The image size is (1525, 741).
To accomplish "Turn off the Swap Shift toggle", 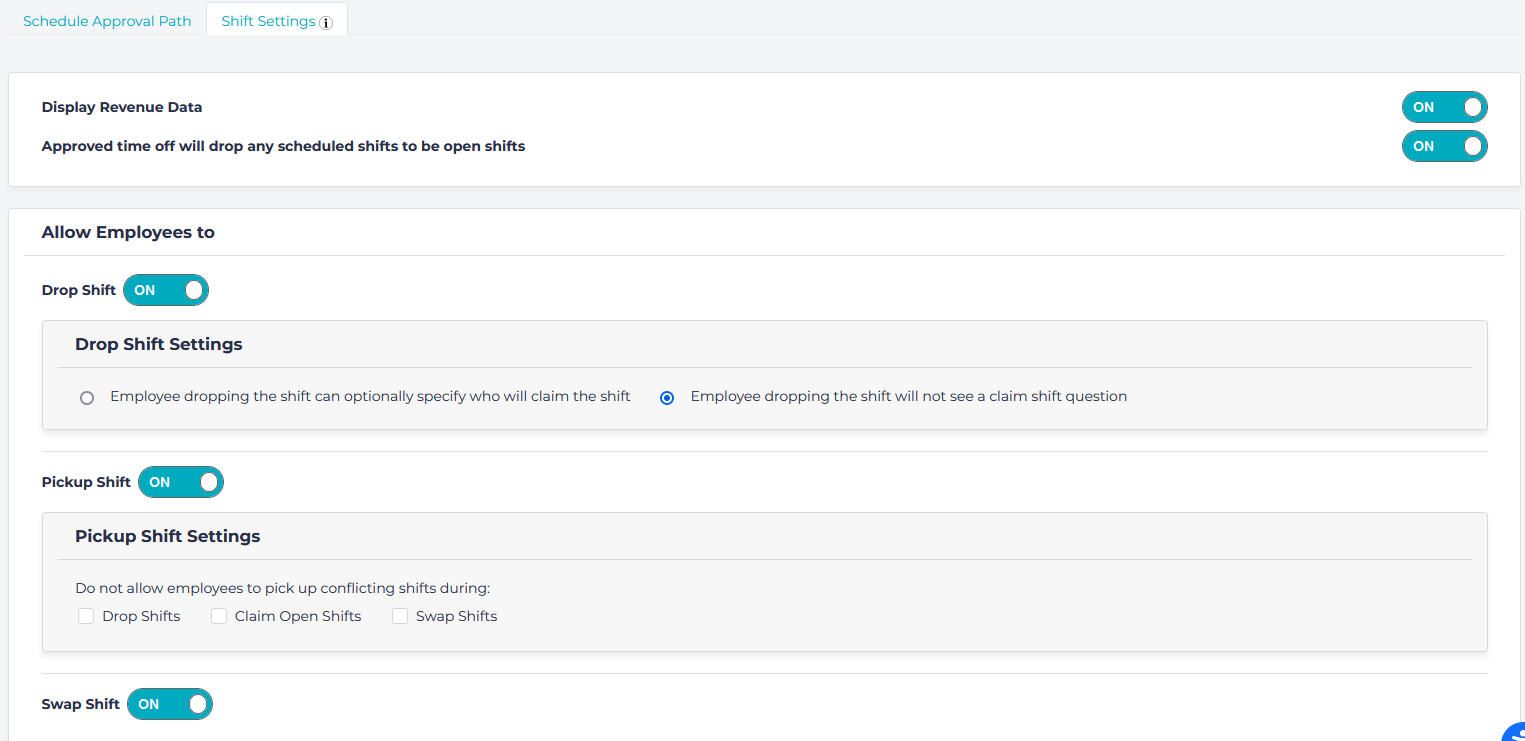I will [x=170, y=704].
